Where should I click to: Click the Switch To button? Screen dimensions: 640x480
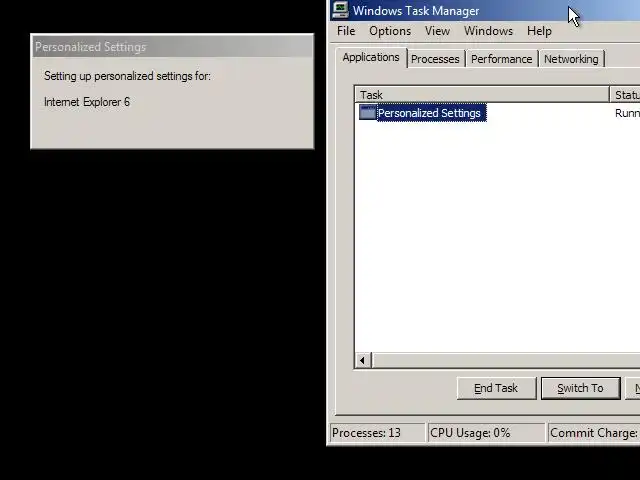coord(580,388)
